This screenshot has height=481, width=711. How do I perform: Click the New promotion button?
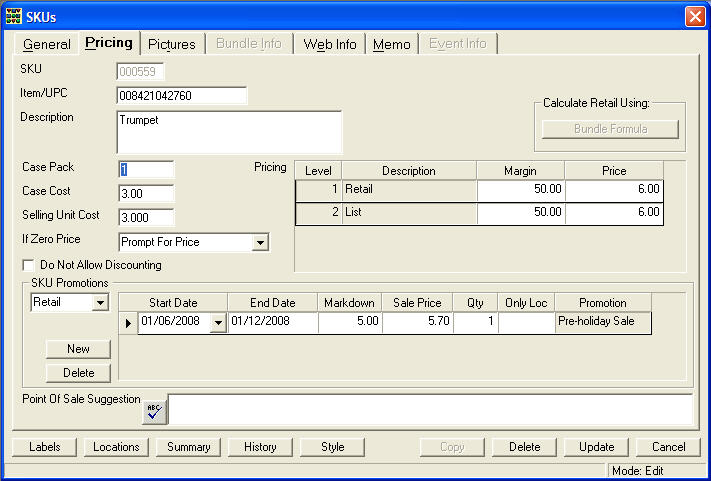(78, 349)
